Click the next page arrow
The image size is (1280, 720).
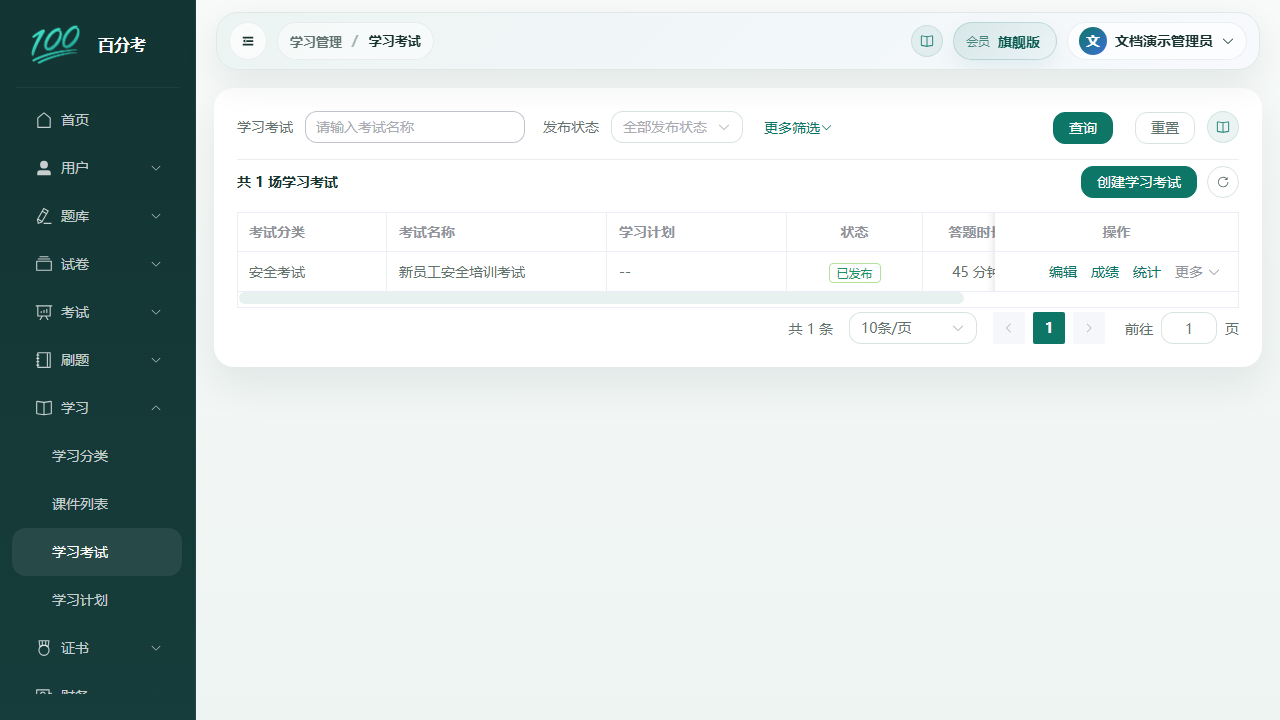coord(1089,328)
